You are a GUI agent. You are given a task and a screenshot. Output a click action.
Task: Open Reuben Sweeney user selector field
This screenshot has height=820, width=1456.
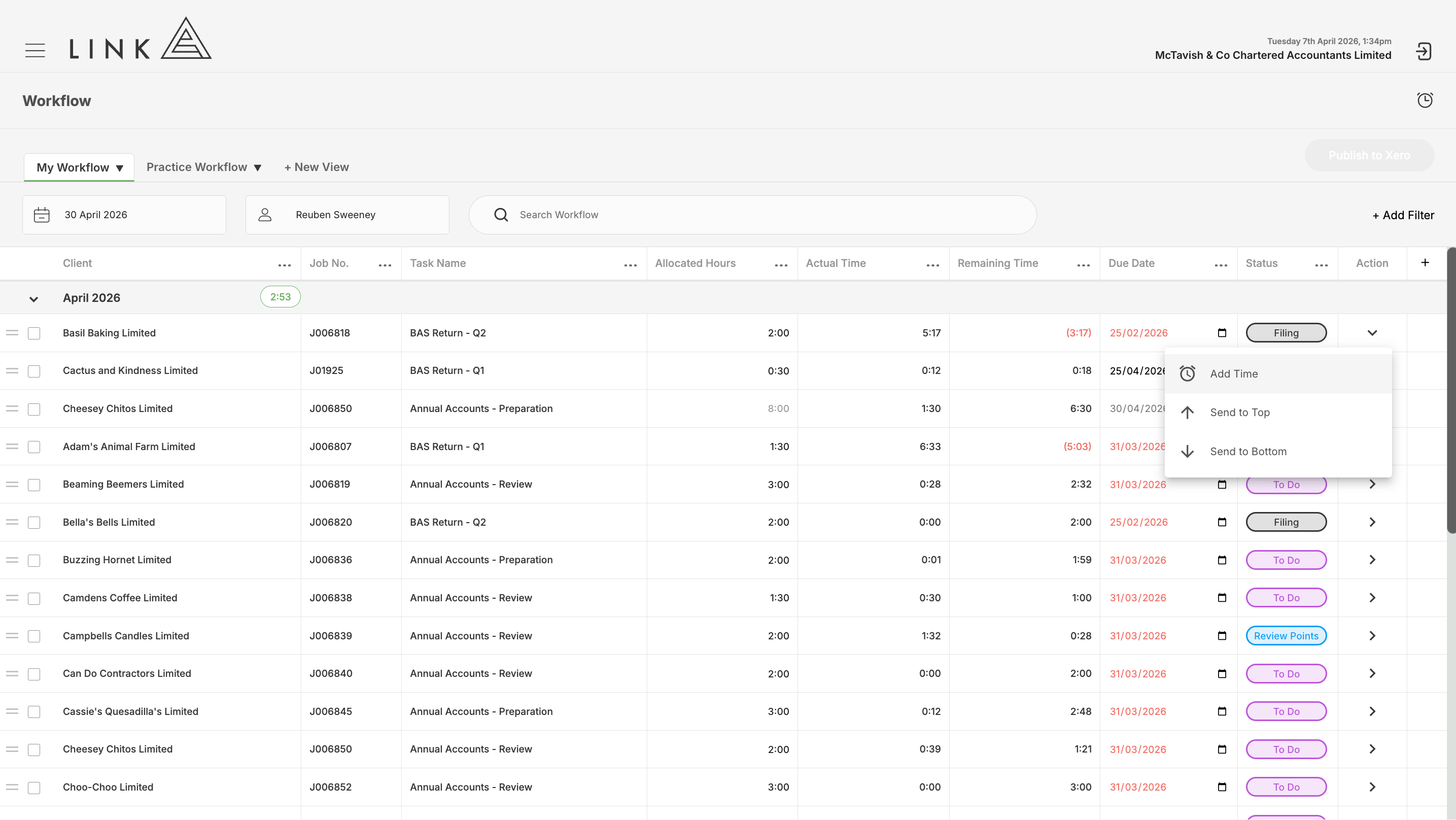(x=347, y=215)
